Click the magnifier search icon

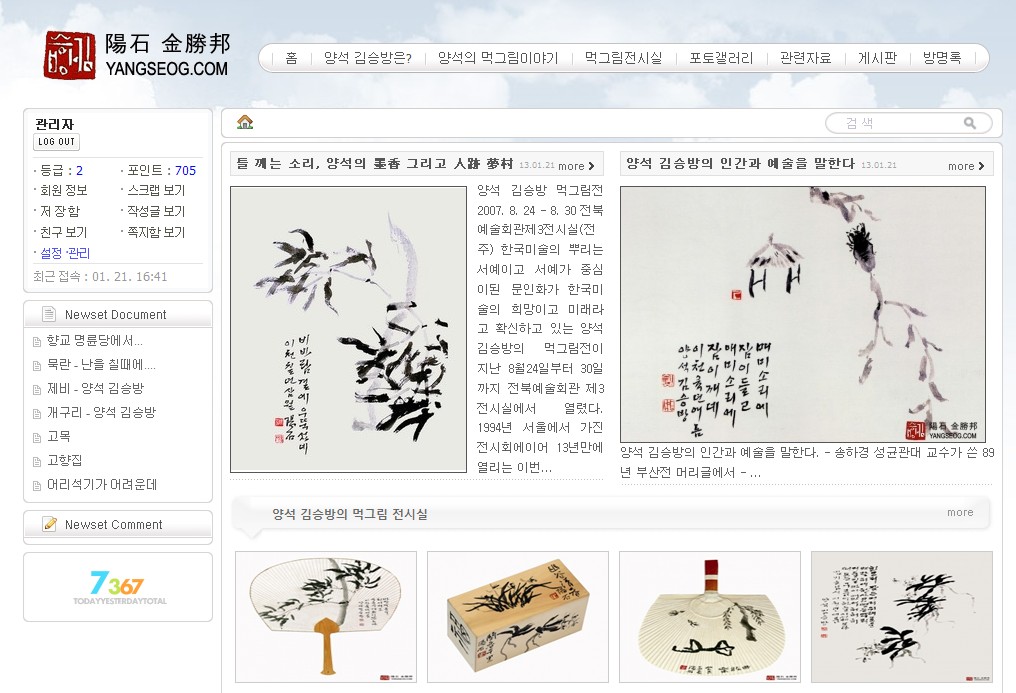pyautogui.click(x=970, y=123)
